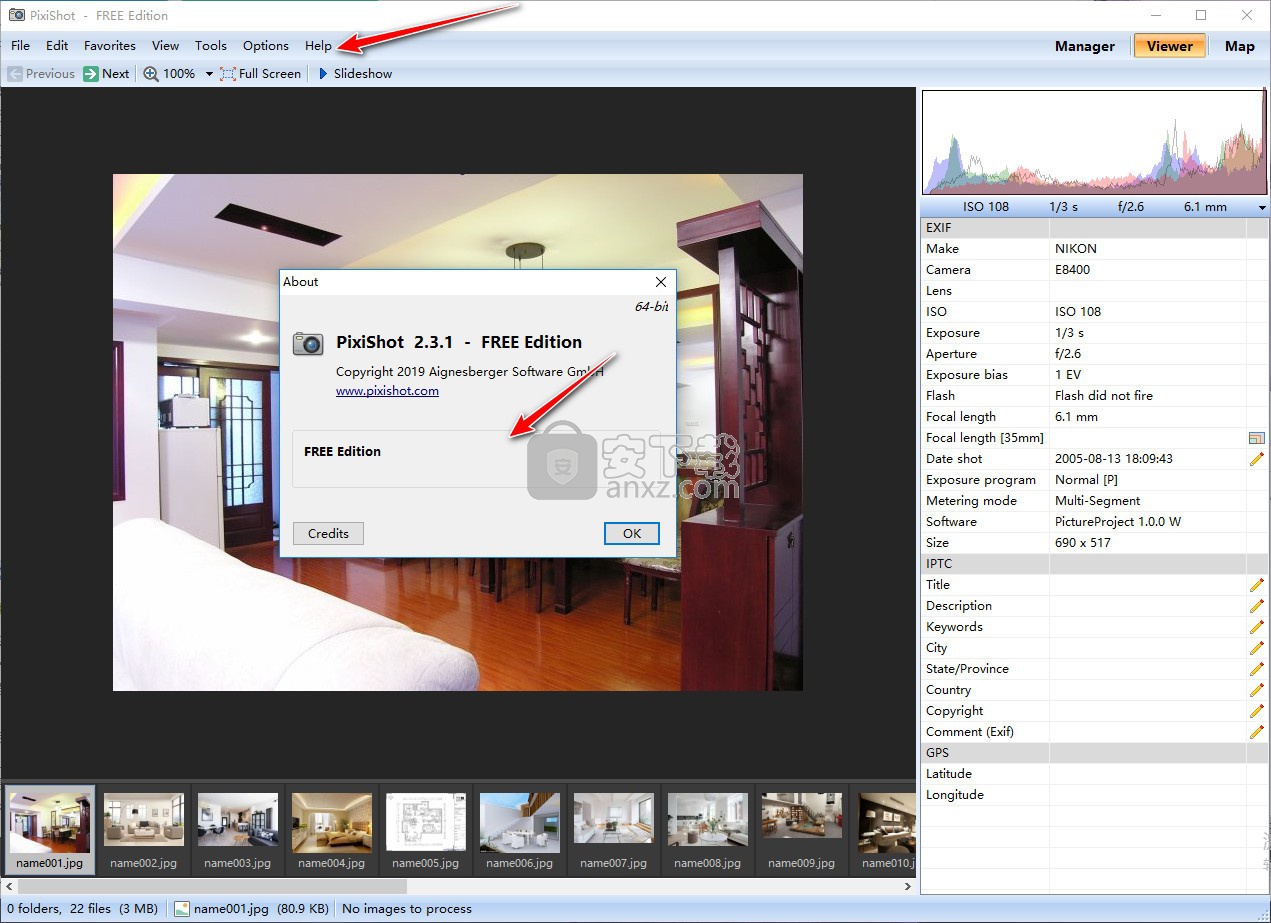The image size is (1271, 923).
Task: Open the File menu
Action: 20,45
